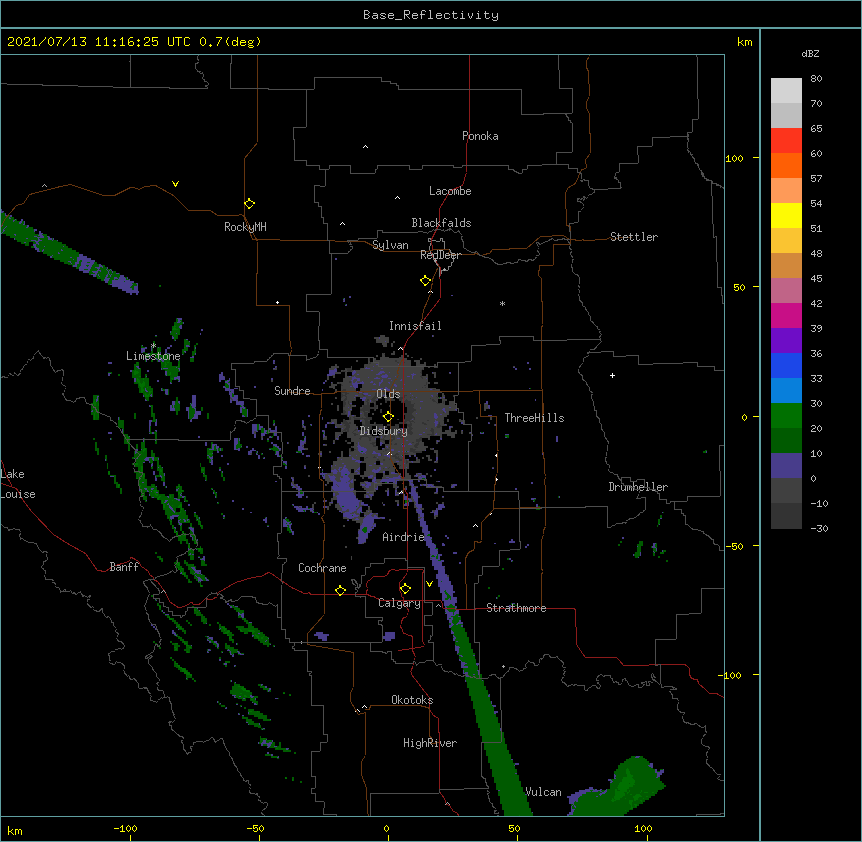Click the red 65 dBZ color swatch
This screenshot has width=862, height=842.
pos(786,140)
